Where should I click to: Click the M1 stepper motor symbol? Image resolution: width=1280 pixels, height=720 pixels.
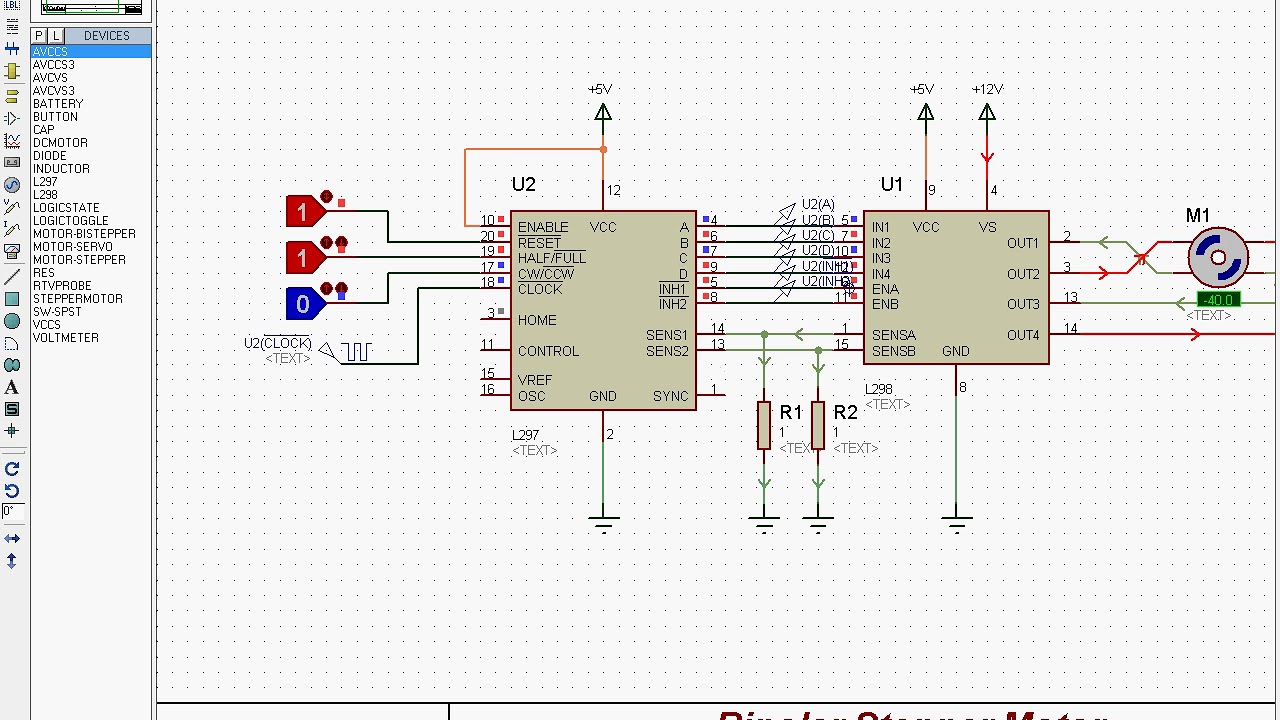coord(1218,258)
